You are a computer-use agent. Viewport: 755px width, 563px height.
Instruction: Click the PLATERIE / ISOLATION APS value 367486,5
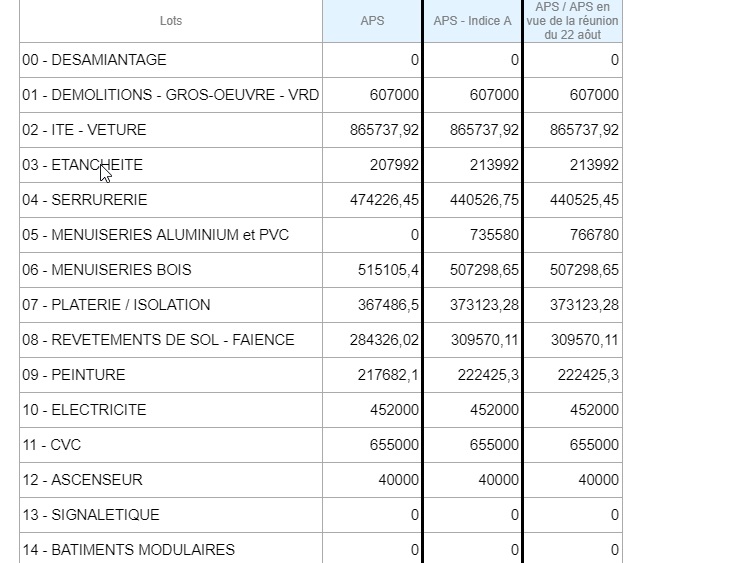pos(388,305)
